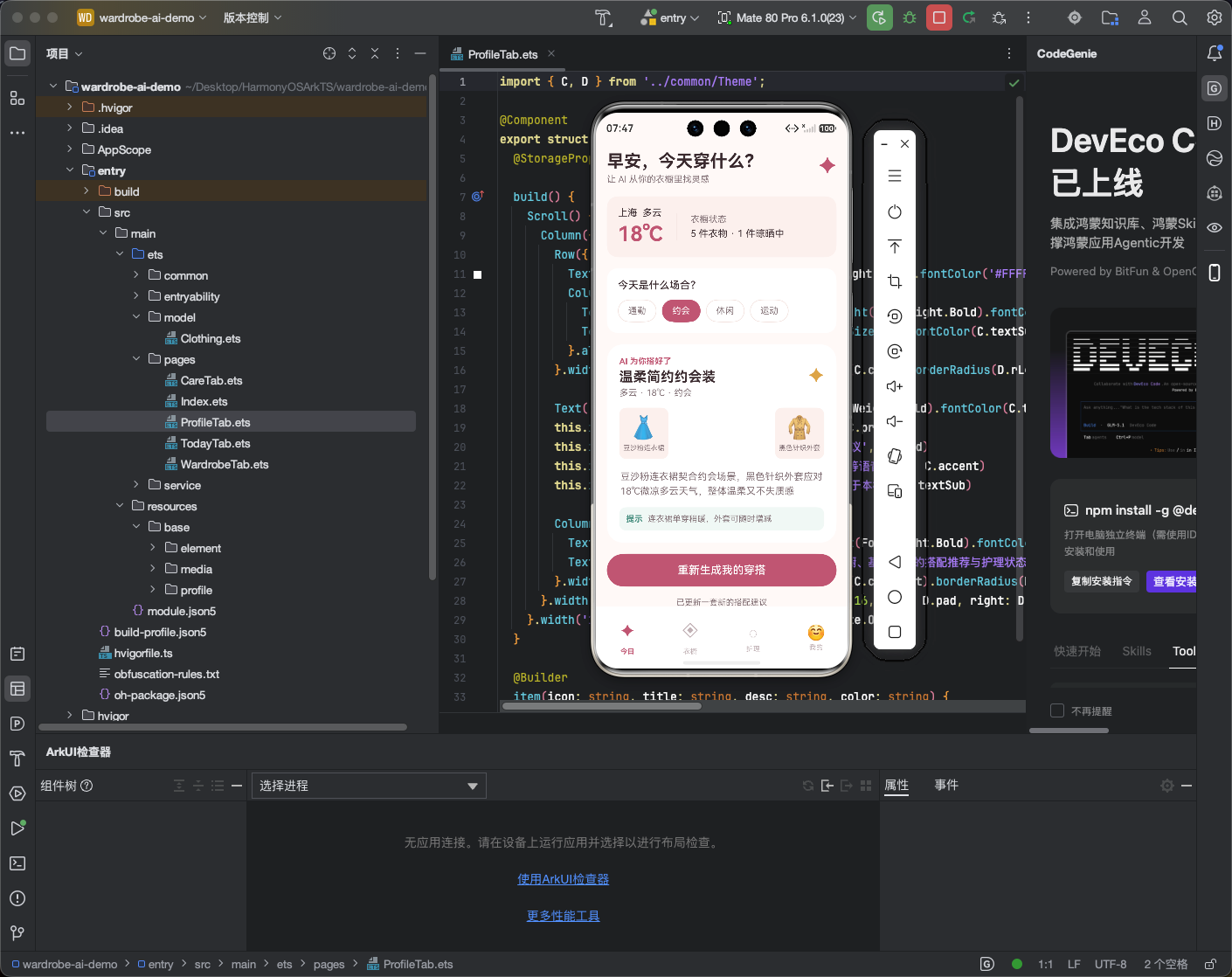Collapse the pages folder in the tree

tap(136, 359)
